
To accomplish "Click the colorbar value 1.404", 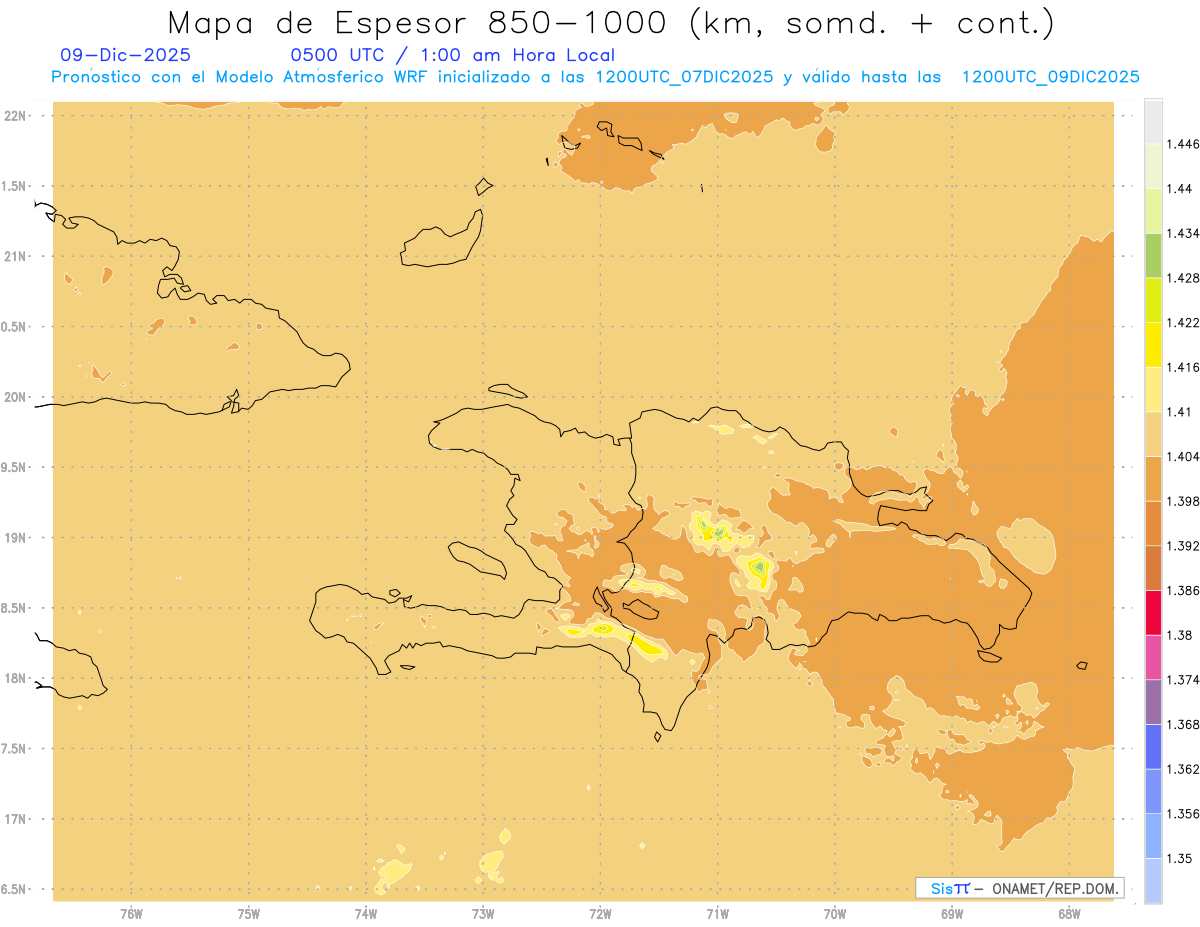I will (x=1183, y=456).
